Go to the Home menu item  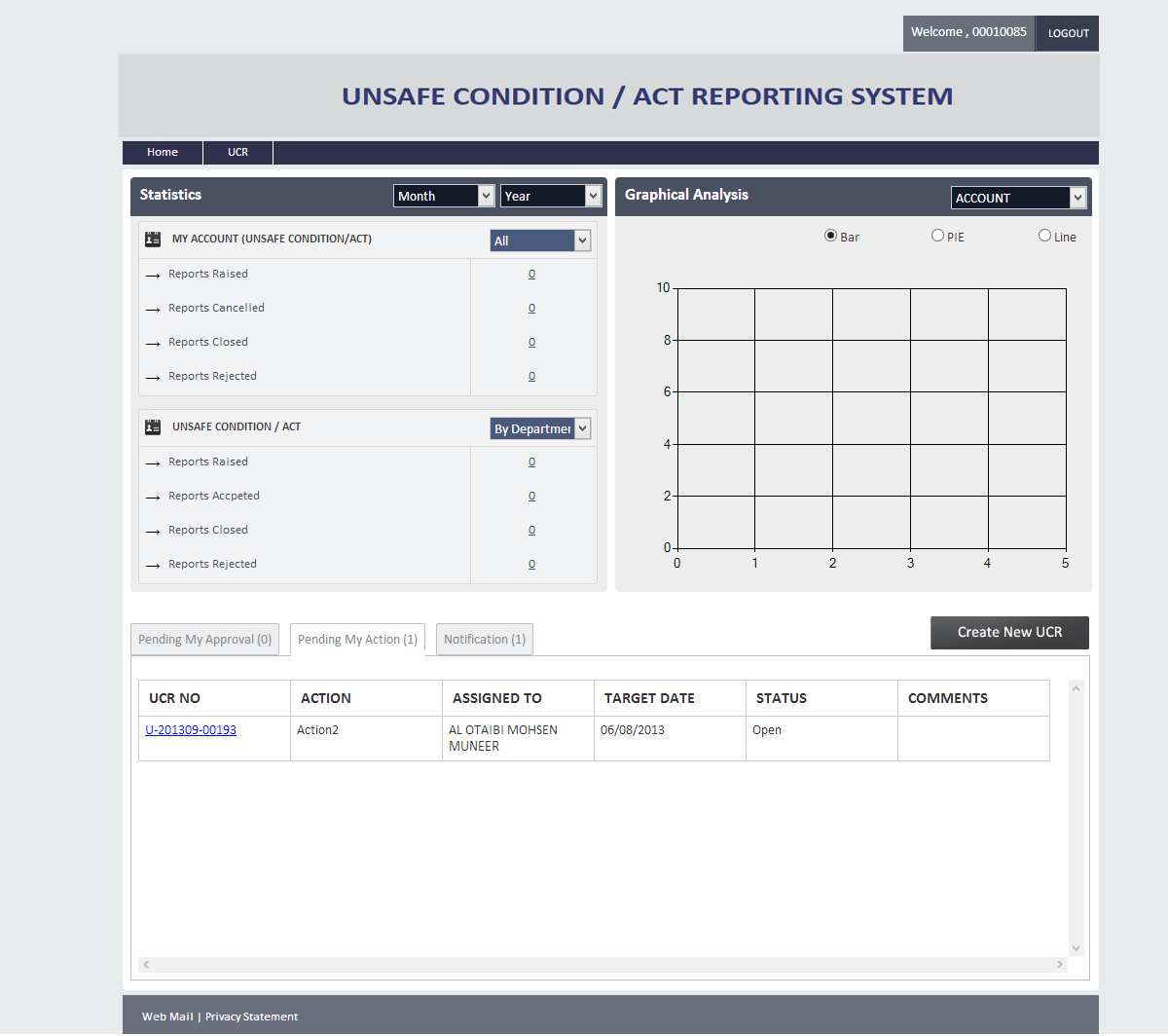click(x=163, y=152)
